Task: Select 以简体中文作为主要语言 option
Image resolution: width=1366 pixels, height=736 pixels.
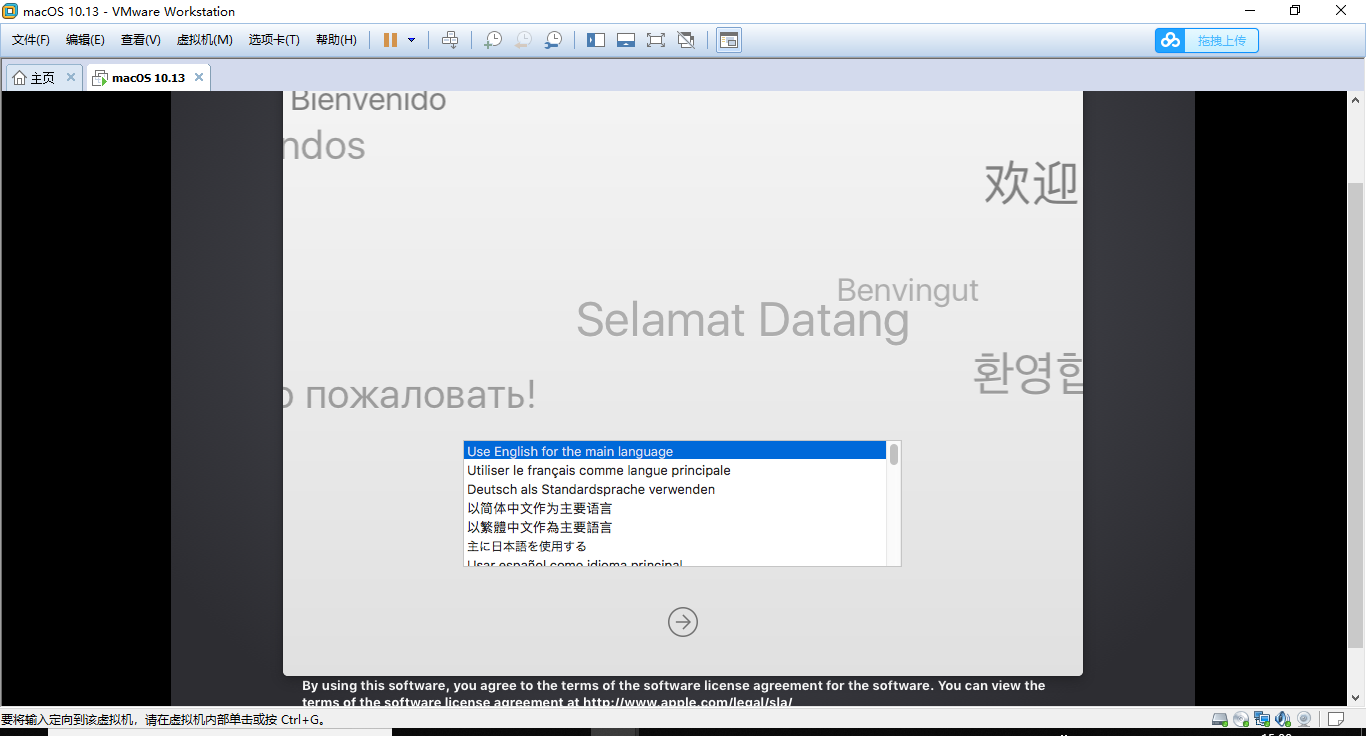Action: [x=675, y=509]
